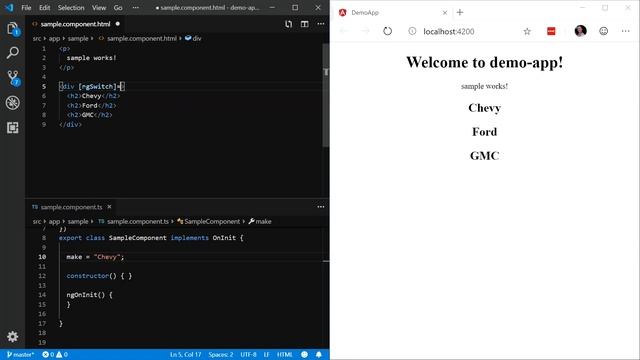The width and height of the screenshot is (640, 360).
Task: Click line number 10 in bottom editor
Action: click(x=42, y=257)
